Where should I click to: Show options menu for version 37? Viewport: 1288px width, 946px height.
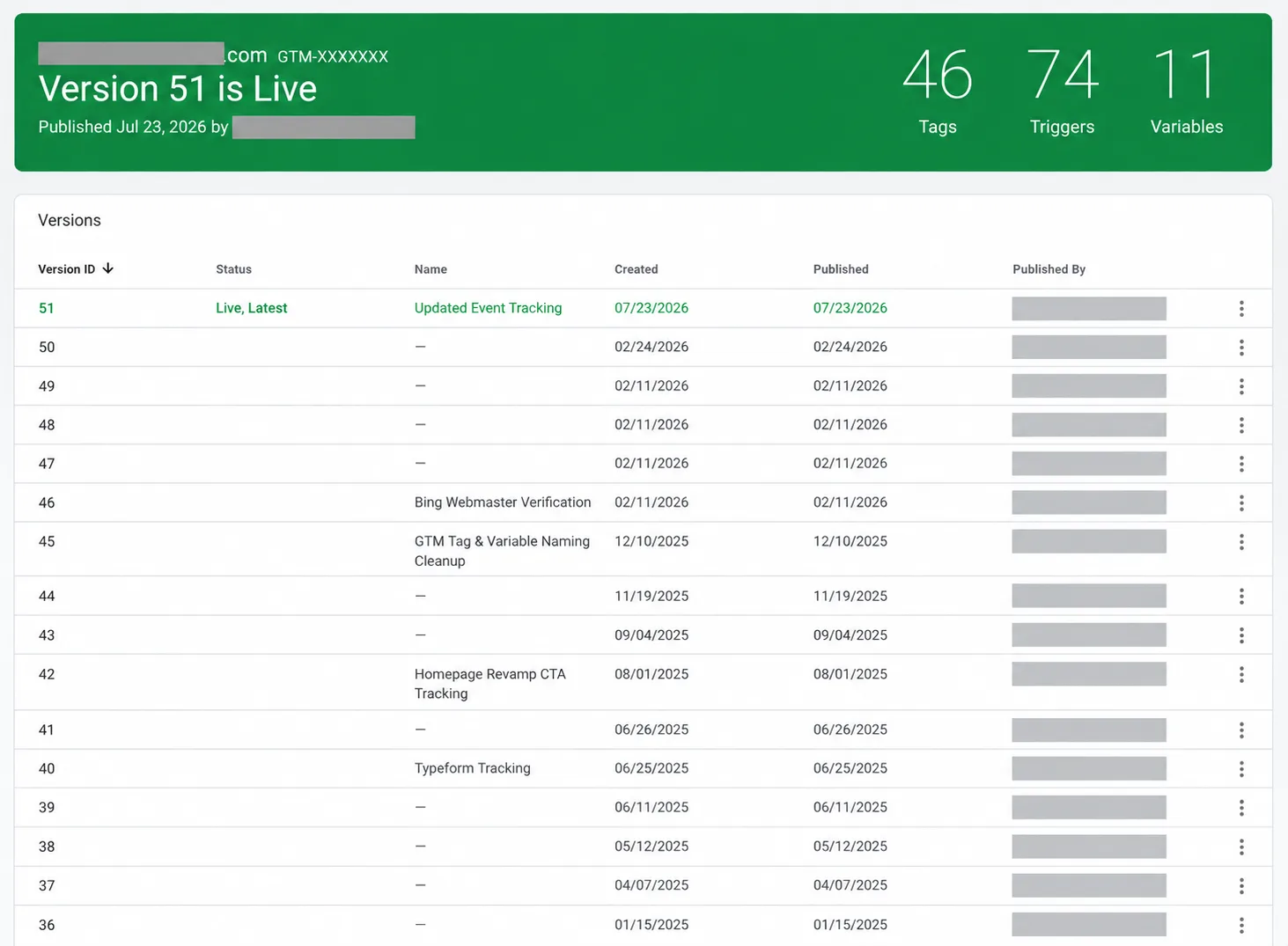pos(1241,886)
